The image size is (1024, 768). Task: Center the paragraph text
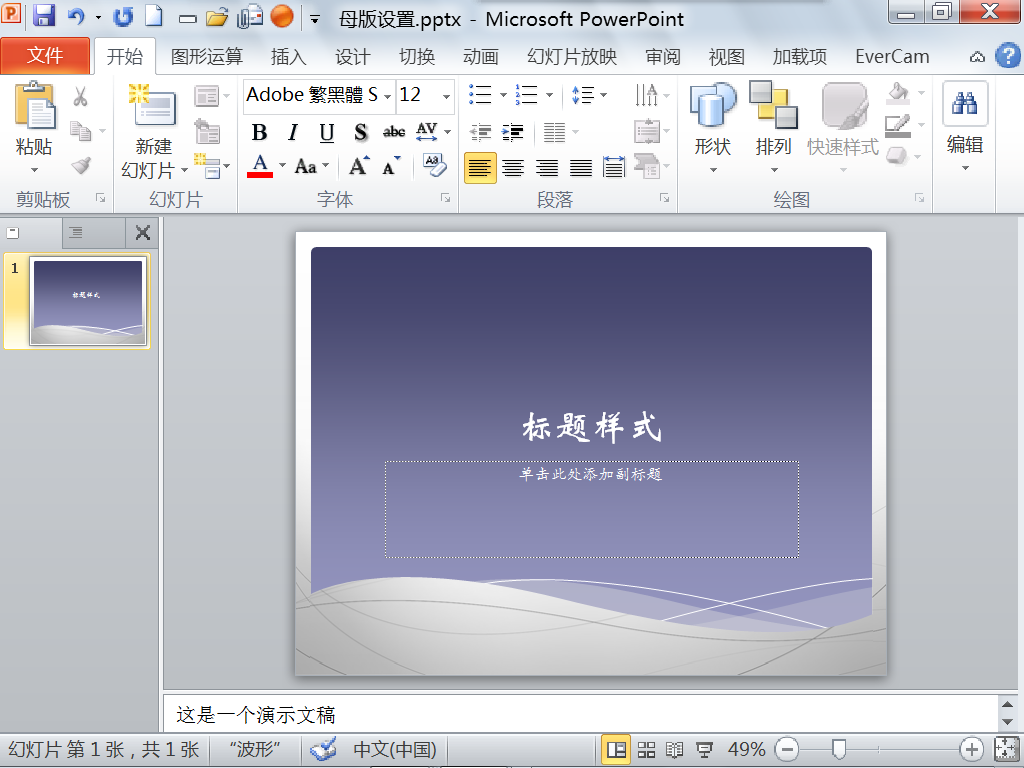[x=513, y=167]
